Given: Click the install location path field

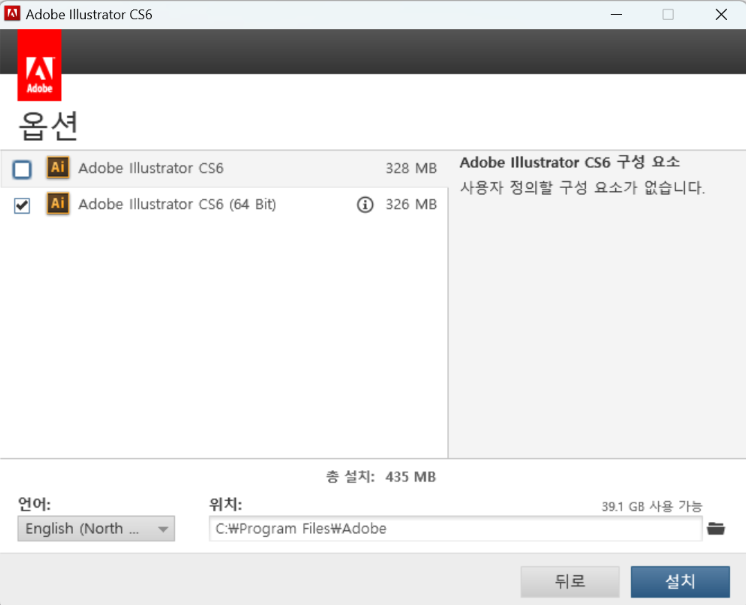Looking at the screenshot, I should 455,528.
